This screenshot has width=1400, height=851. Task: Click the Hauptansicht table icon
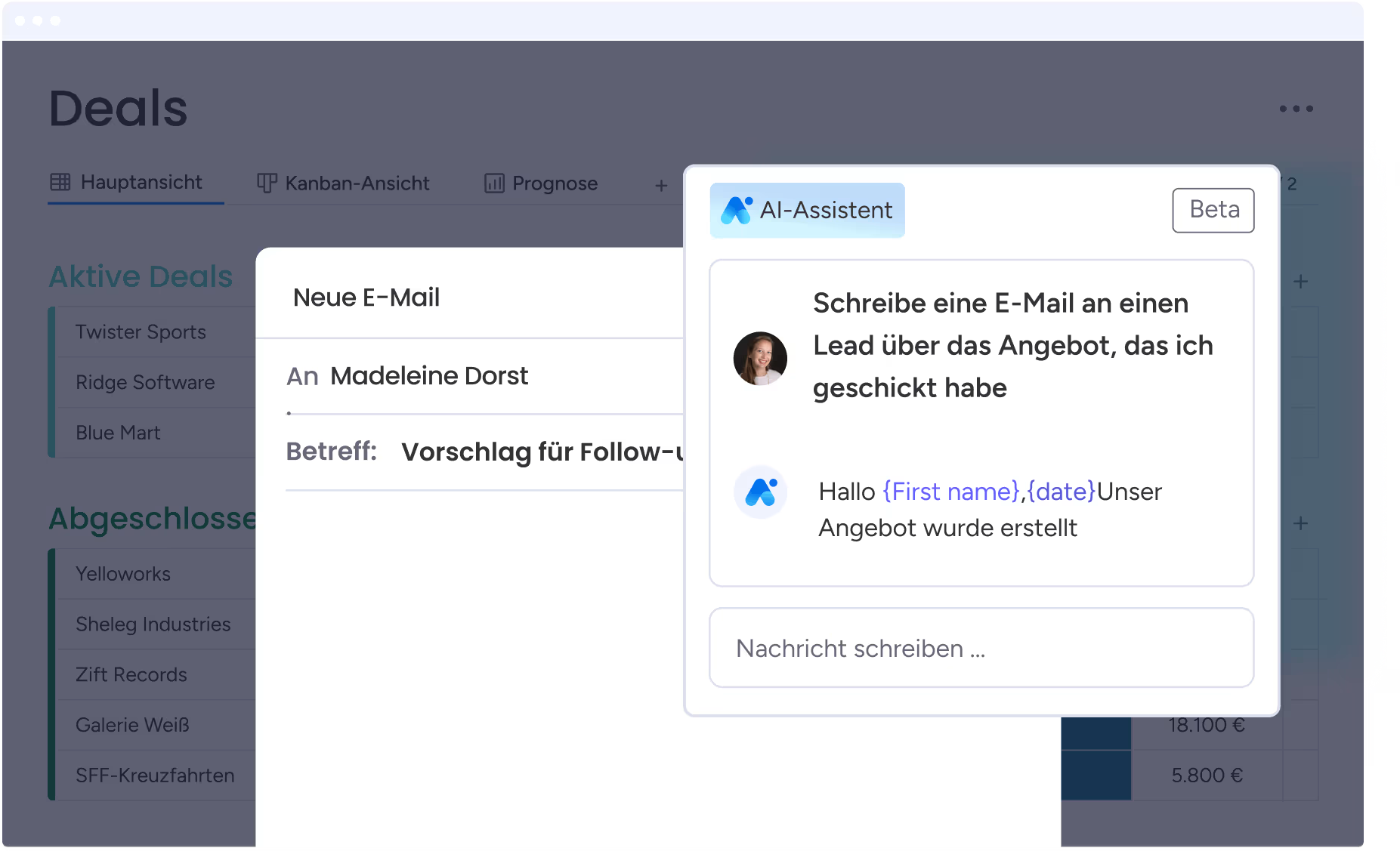[x=60, y=182]
